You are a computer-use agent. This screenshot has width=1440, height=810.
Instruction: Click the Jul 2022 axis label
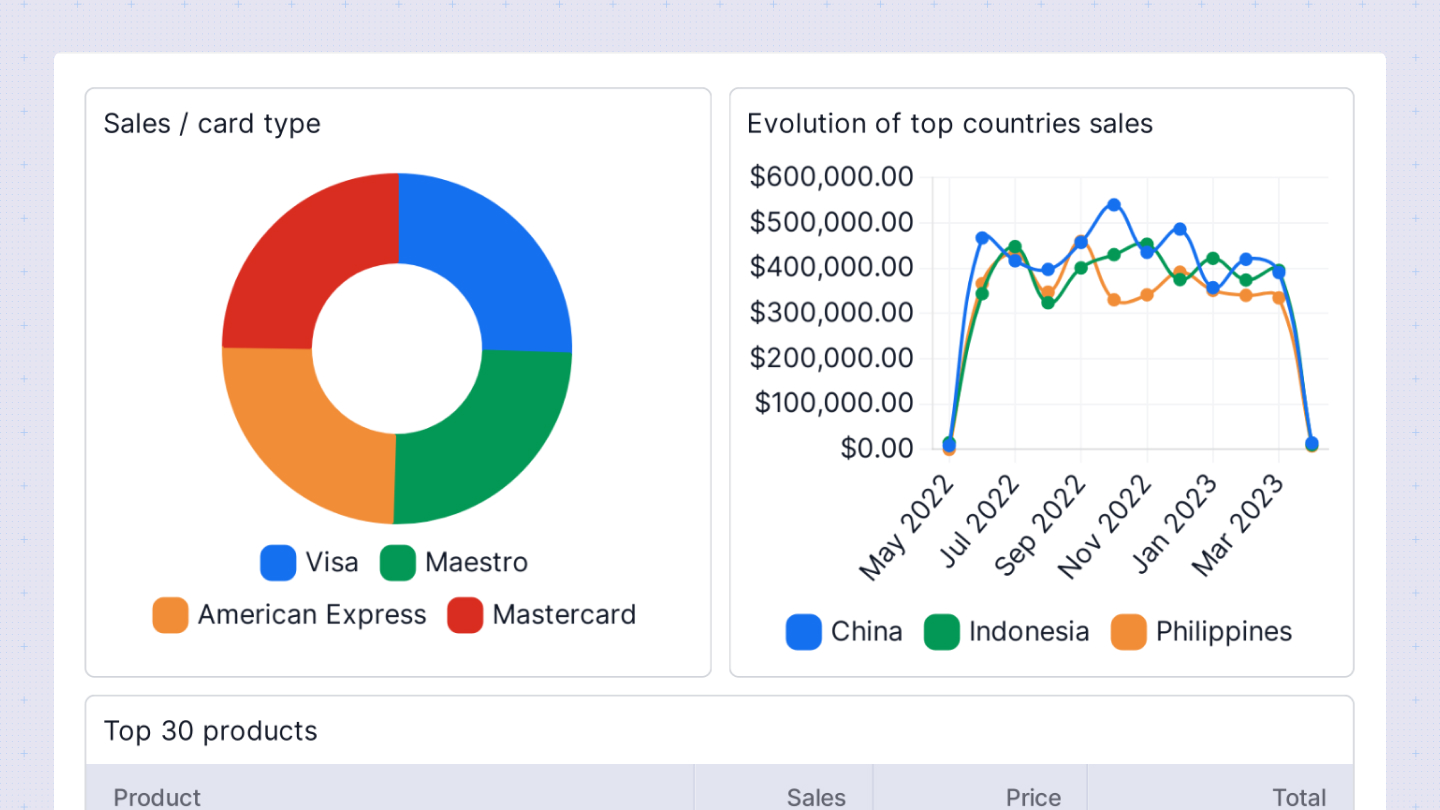pos(979,521)
